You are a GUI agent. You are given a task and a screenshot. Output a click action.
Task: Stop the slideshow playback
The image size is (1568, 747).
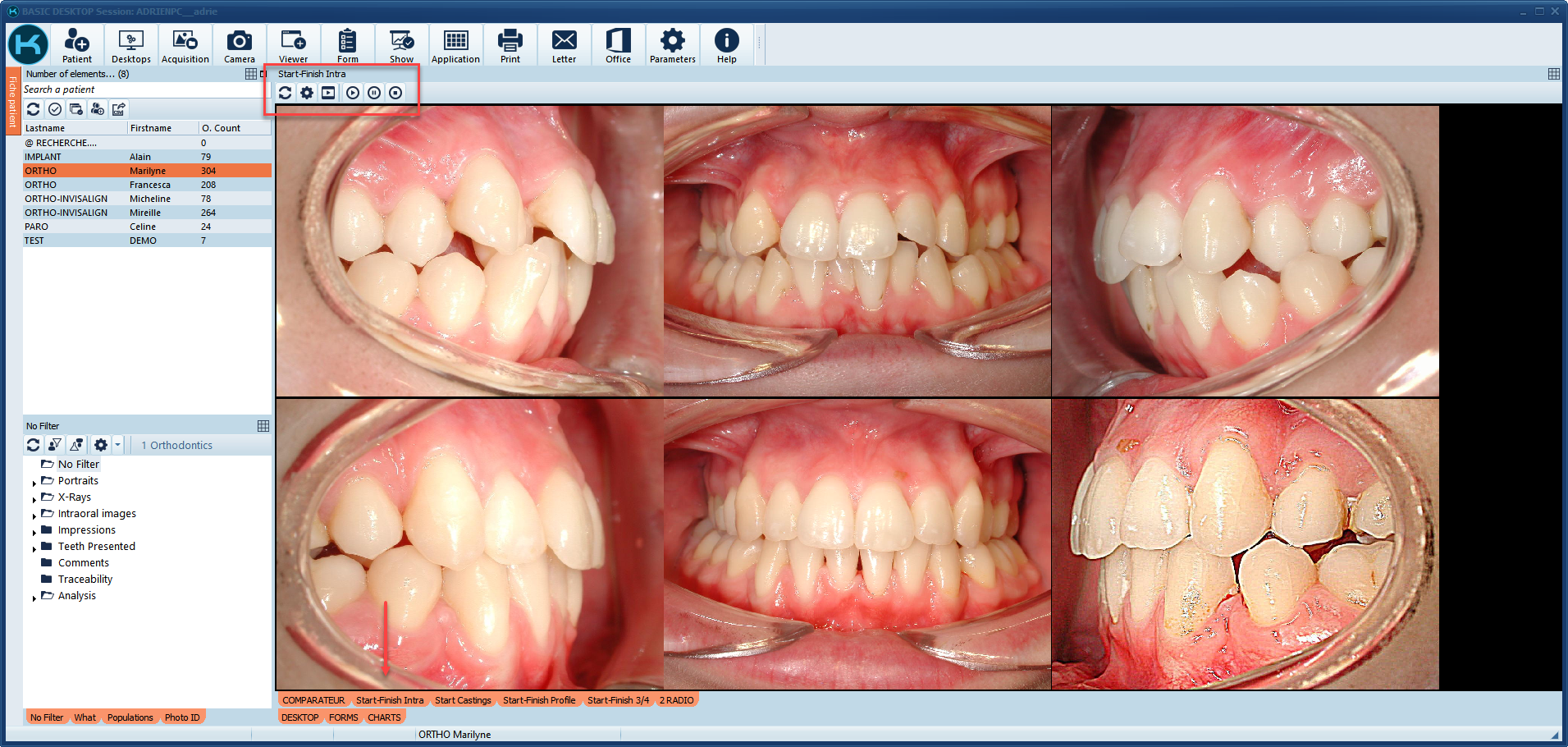click(395, 93)
